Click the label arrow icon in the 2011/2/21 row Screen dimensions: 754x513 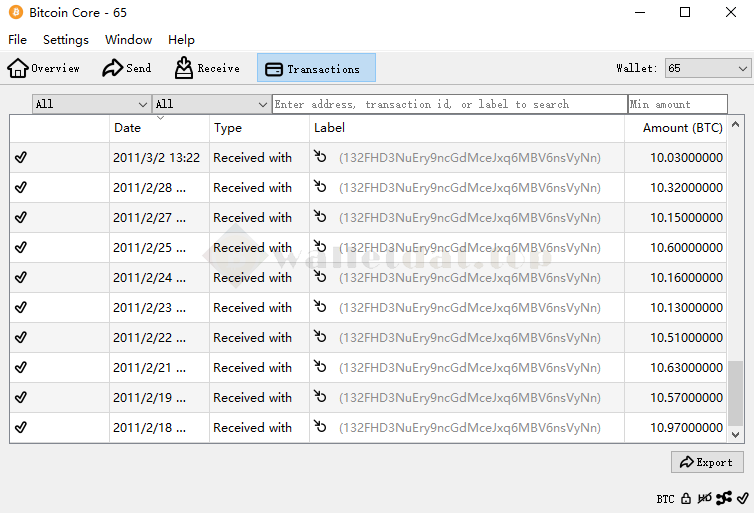(320, 367)
